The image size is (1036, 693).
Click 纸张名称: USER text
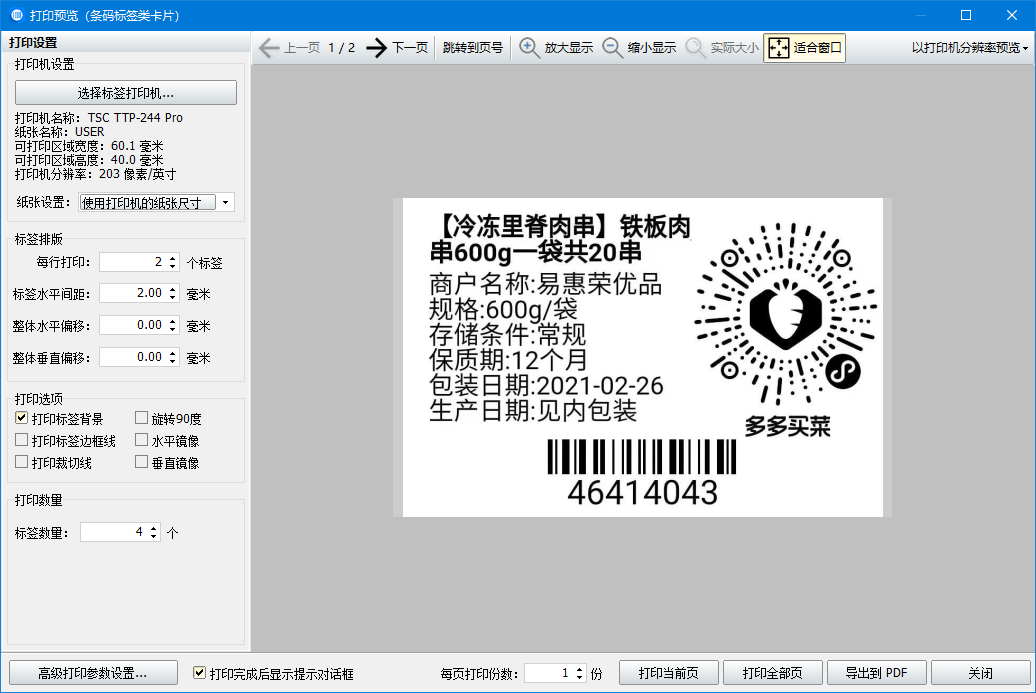pyautogui.click(x=59, y=131)
